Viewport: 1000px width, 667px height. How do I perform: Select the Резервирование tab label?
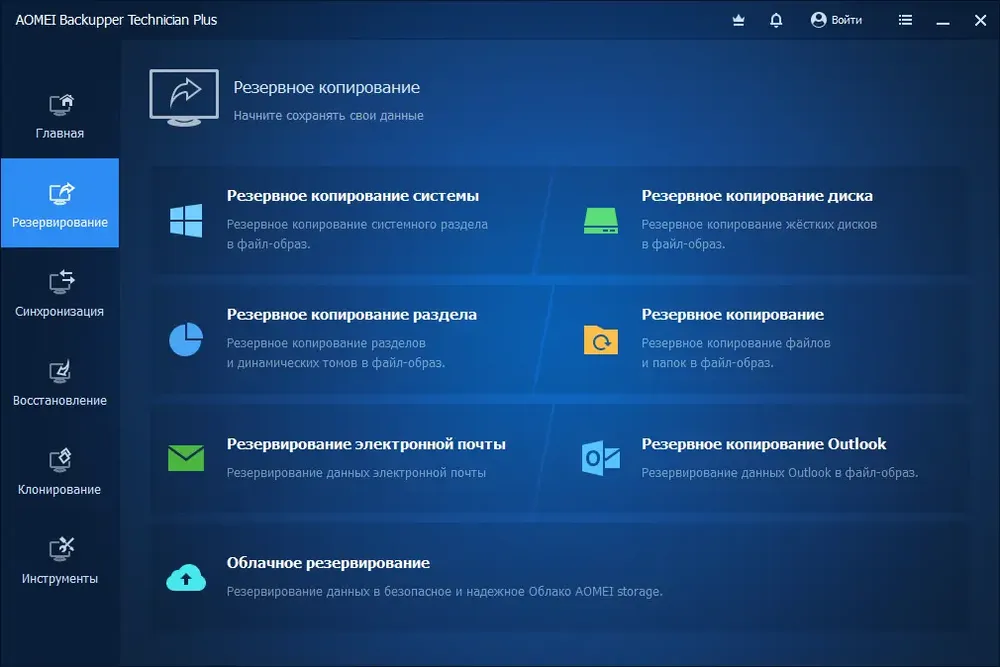pos(60,223)
